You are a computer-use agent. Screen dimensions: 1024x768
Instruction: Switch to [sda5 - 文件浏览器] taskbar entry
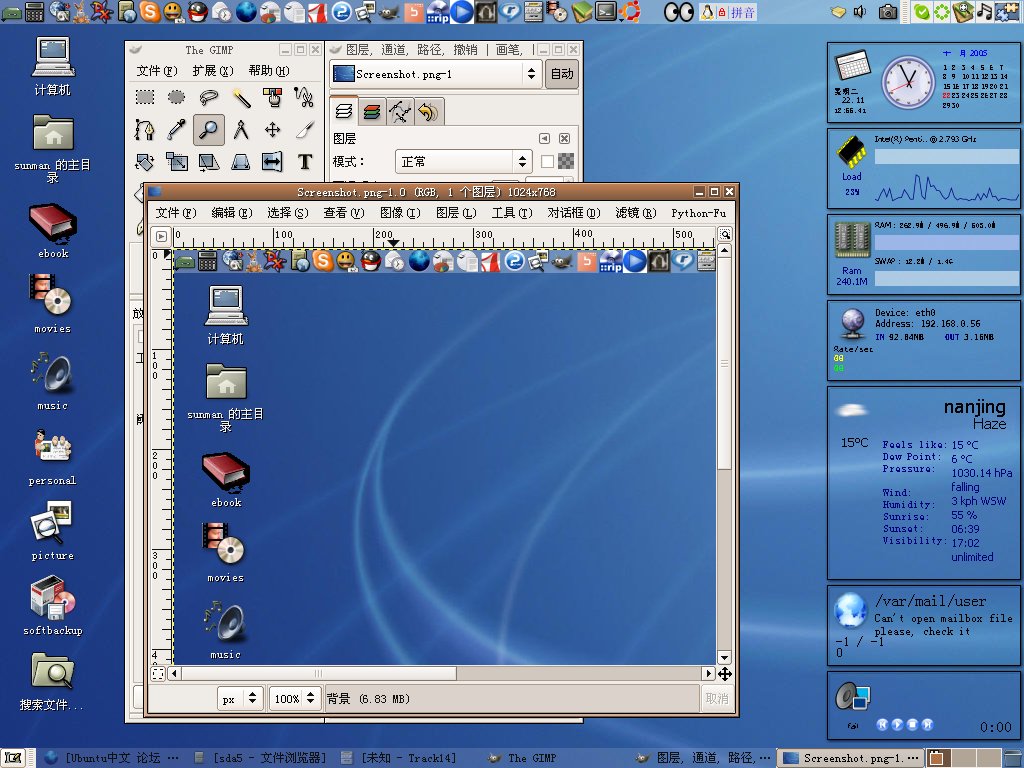click(x=261, y=758)
